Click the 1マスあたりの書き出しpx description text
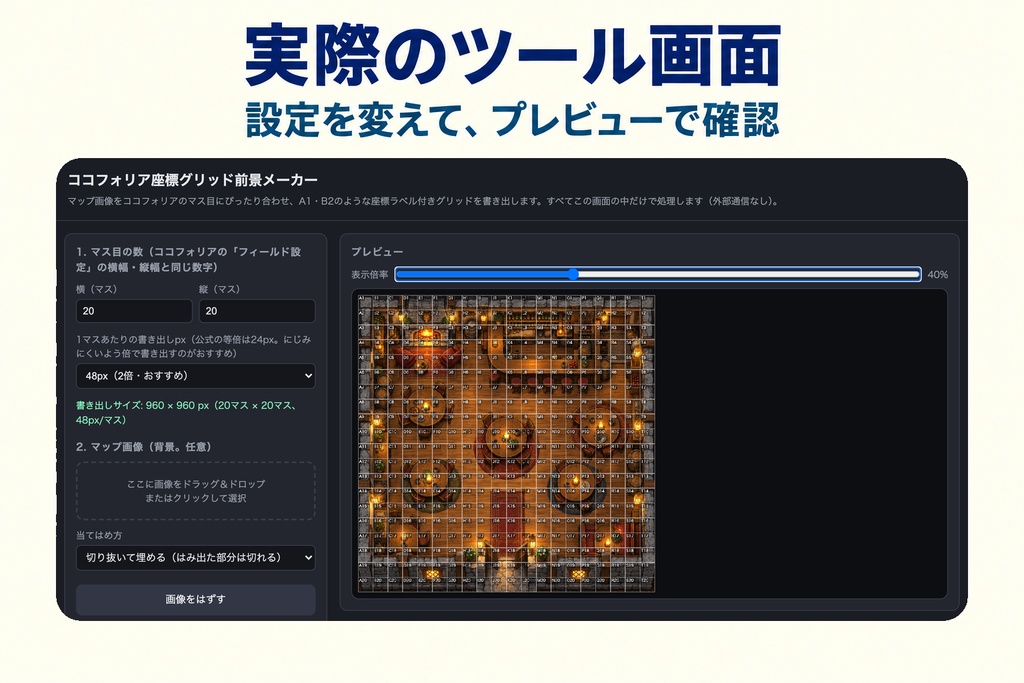 (193, 346)
